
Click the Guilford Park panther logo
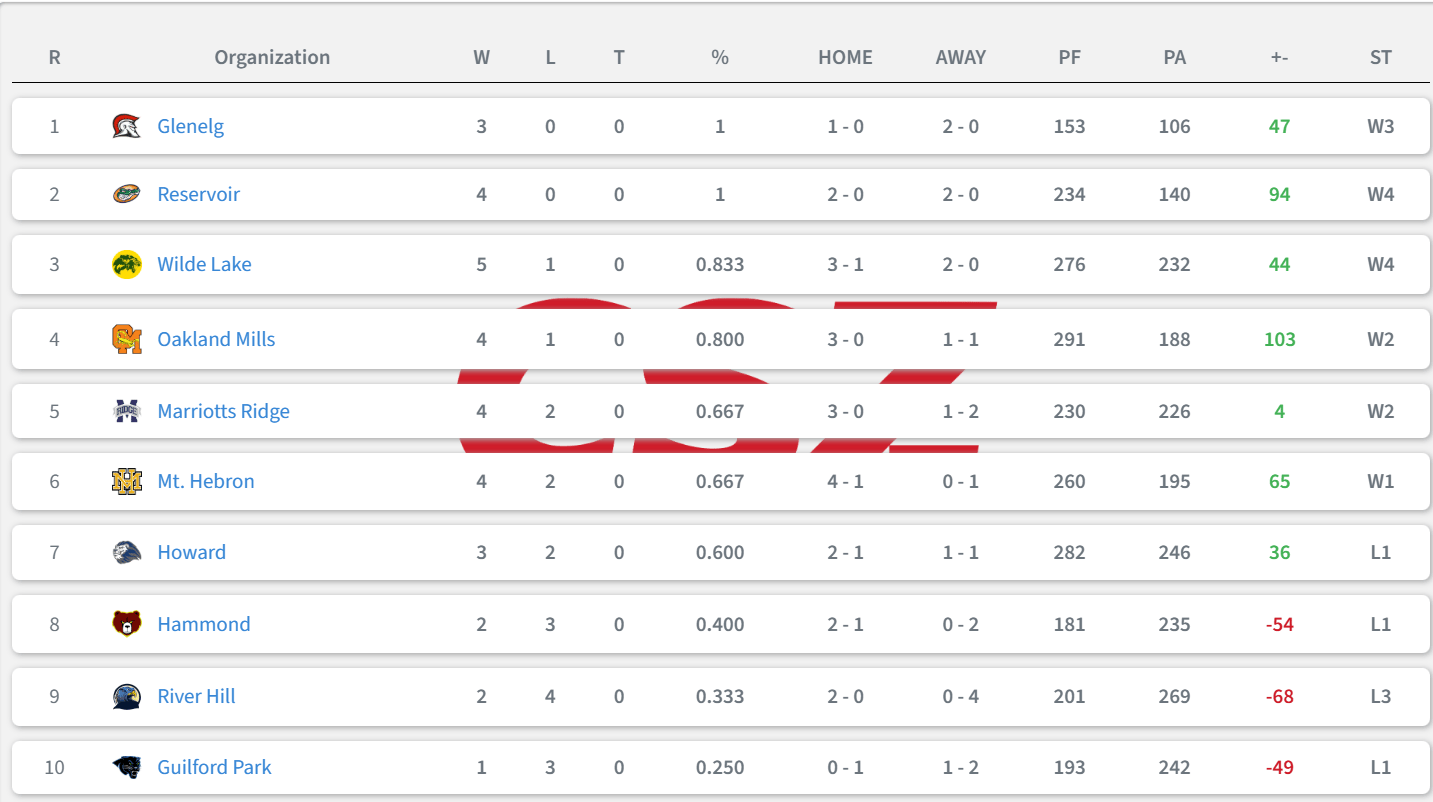pyautogui.click(x=126, y=768)
